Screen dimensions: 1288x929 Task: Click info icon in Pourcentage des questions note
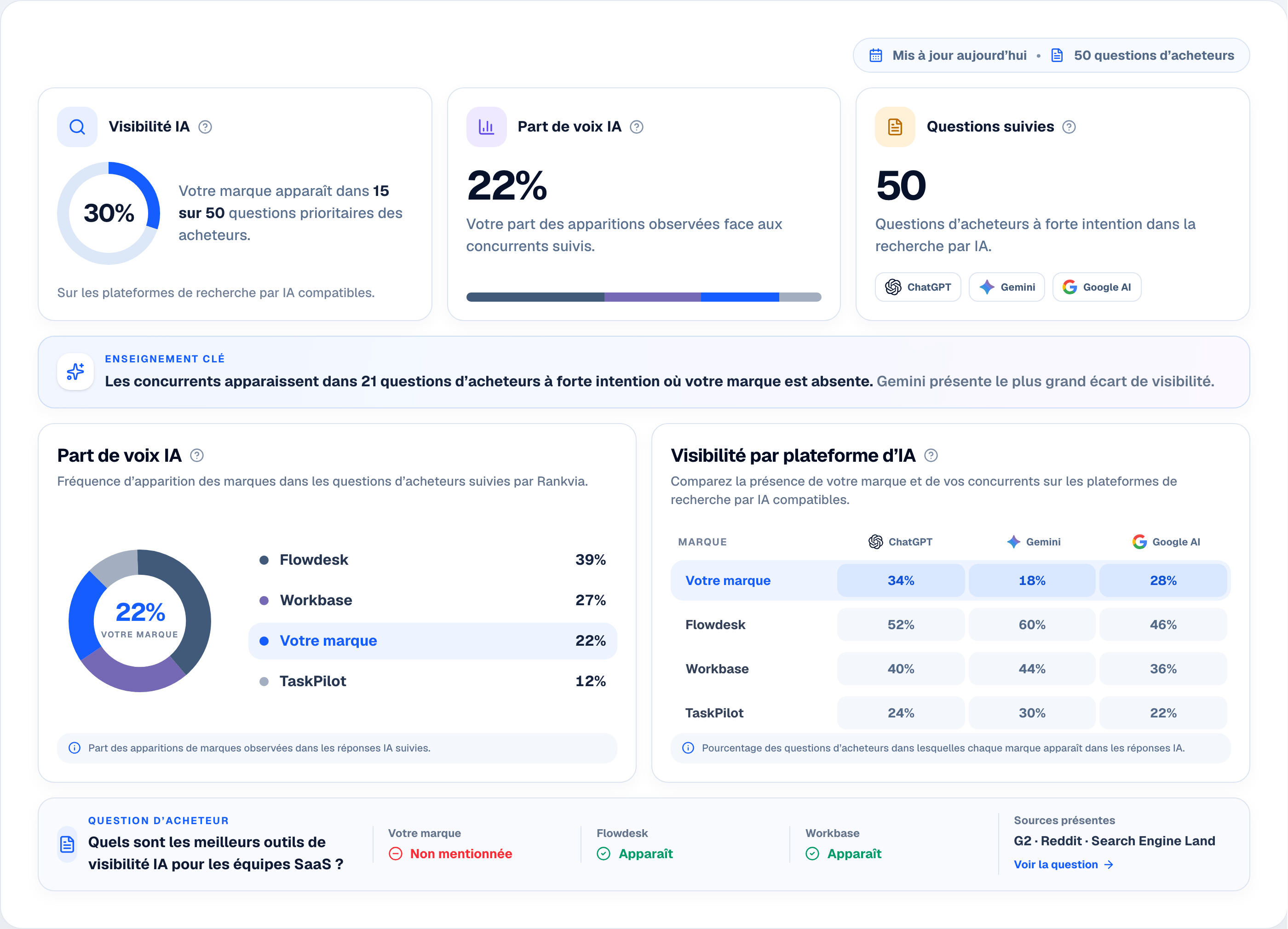pyautogui.click(x=688, y=748)
